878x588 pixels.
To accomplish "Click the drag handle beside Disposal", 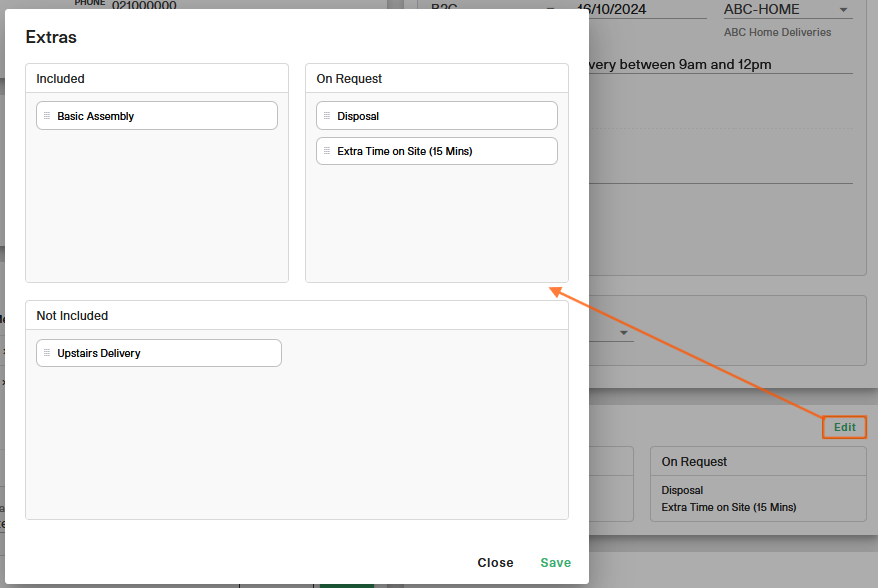I will pos(326,116).
